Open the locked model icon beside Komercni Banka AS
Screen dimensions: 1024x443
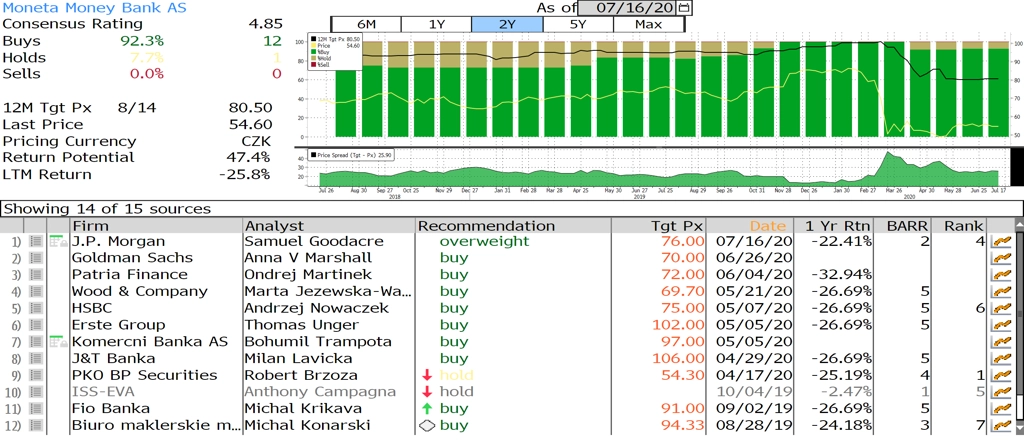click(x=59, y=342)
